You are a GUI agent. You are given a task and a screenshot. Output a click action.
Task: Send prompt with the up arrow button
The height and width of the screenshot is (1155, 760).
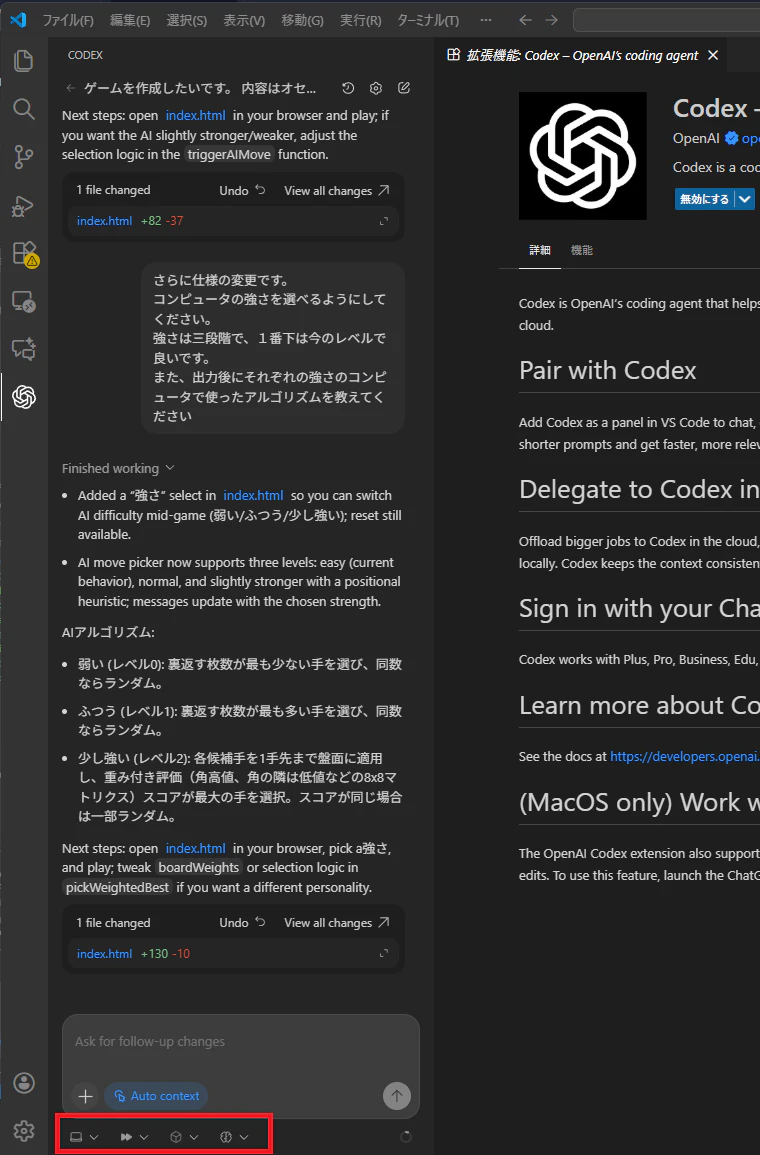(x=397, y=1096)
